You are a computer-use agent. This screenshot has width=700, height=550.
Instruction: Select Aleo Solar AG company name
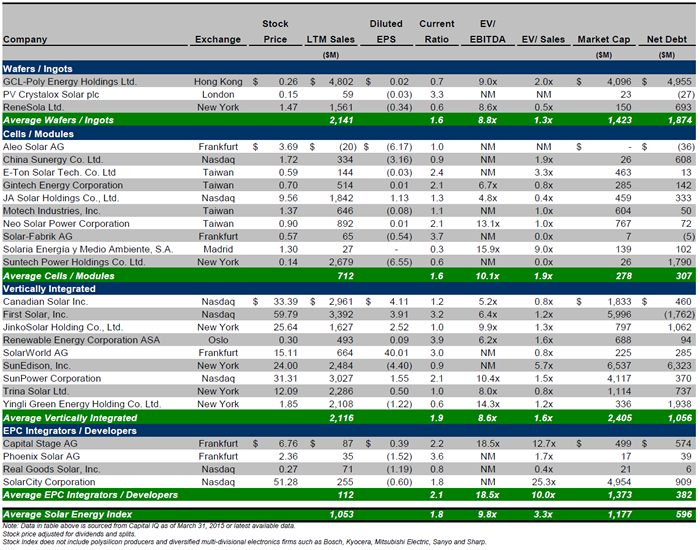coord(33,147)
